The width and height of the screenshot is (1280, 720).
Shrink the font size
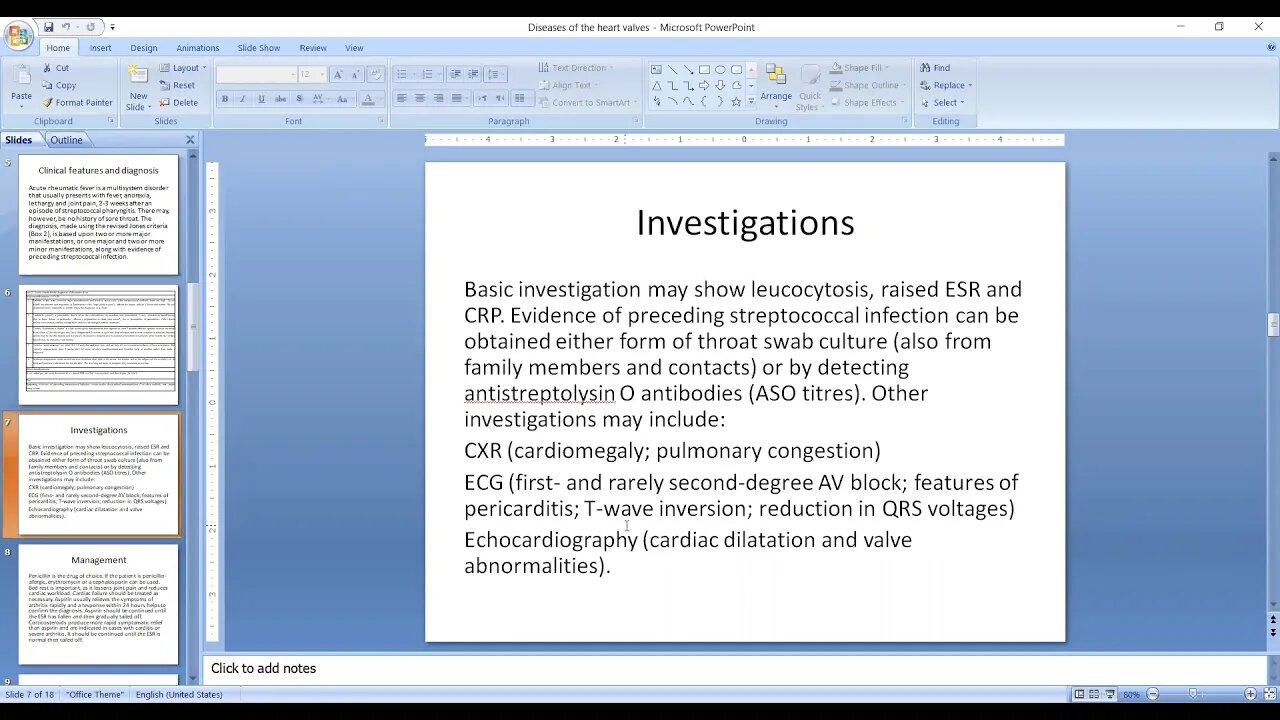pyautogui.click(x=356, y=74)
